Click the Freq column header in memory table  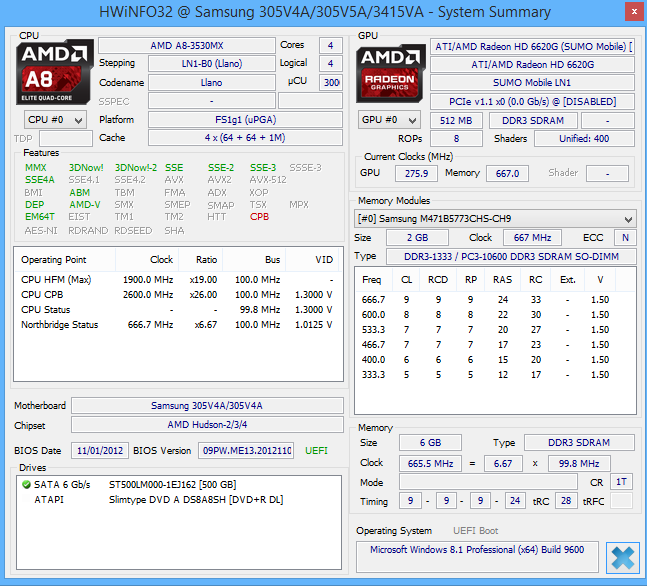click(x=374, y=280)
